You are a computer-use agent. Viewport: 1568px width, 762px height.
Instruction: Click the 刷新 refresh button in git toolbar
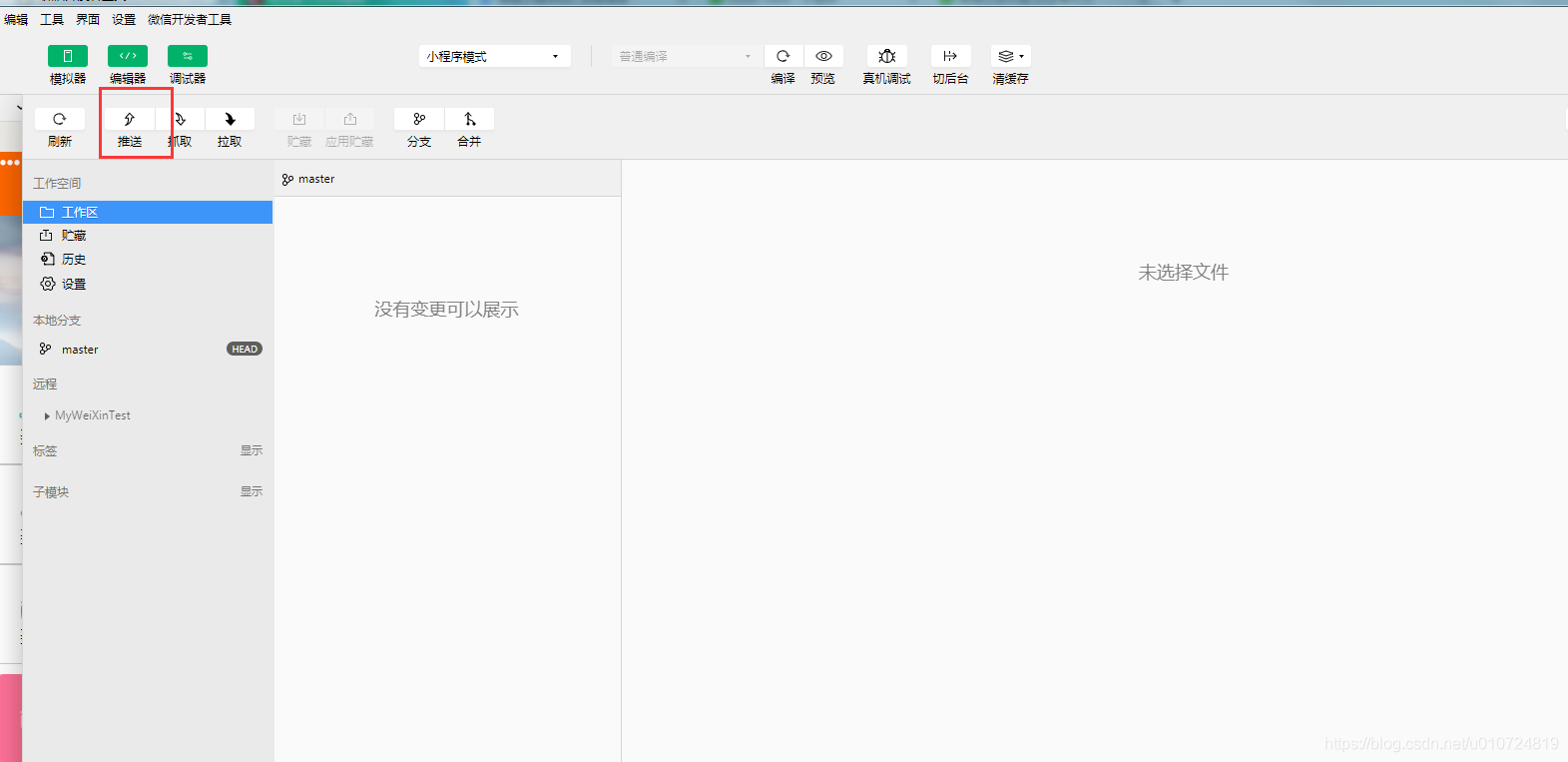pos(60,119)
